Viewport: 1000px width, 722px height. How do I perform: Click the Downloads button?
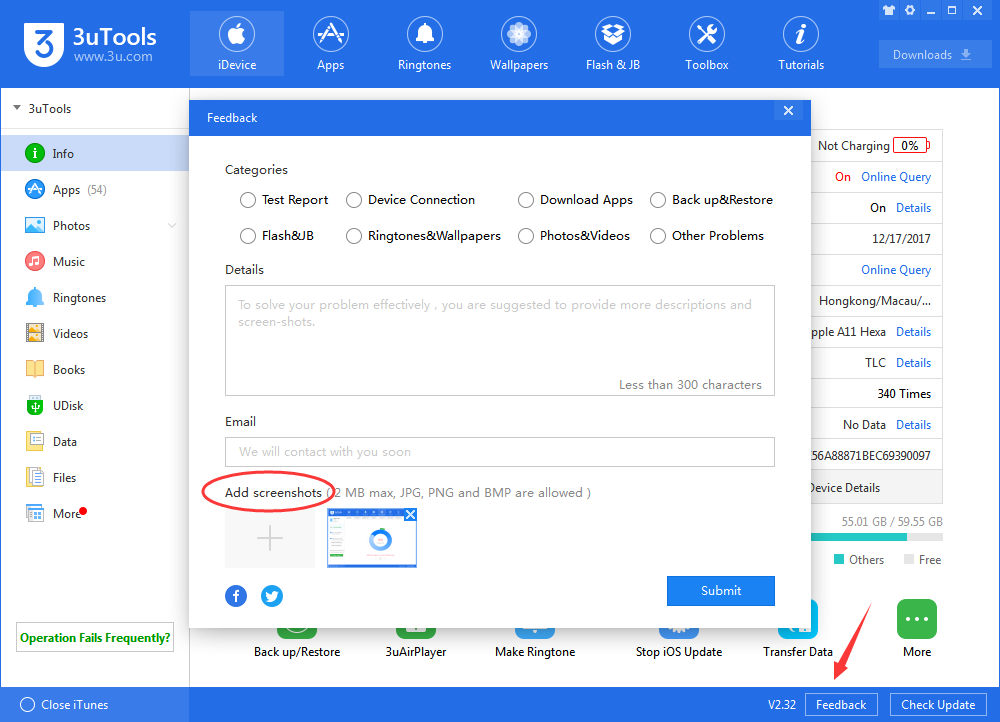click(x=934, y=55)
